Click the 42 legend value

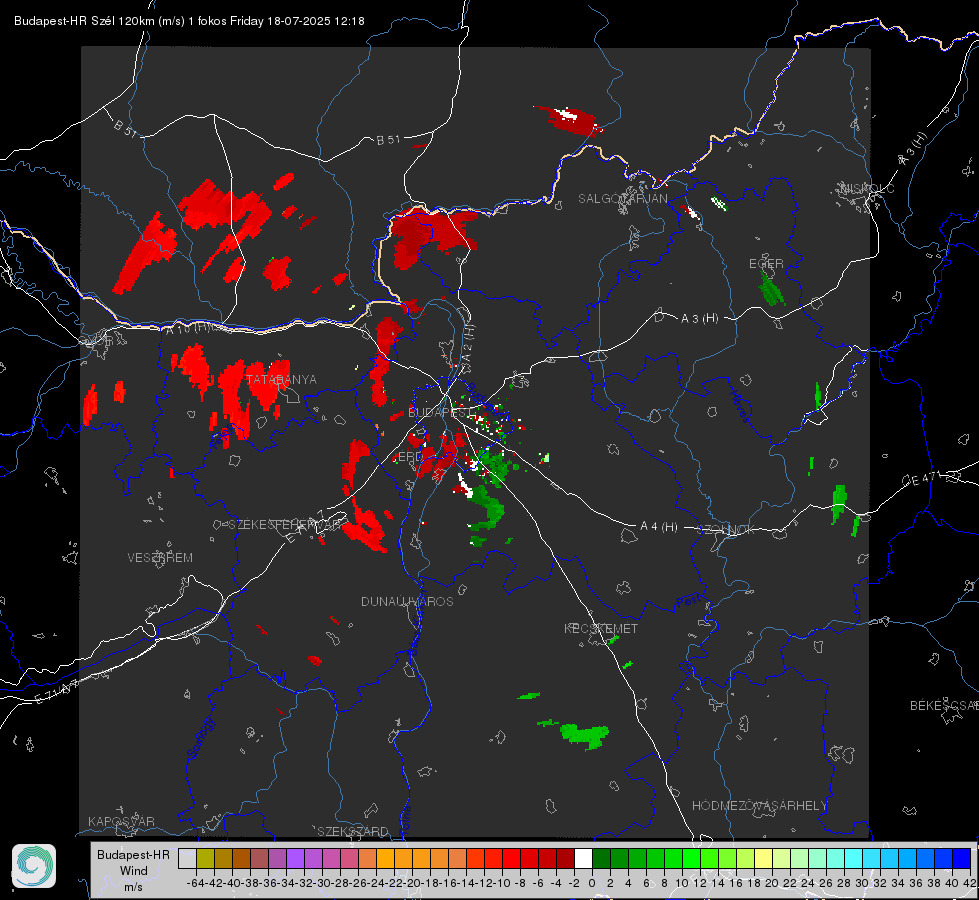(969, 883)
